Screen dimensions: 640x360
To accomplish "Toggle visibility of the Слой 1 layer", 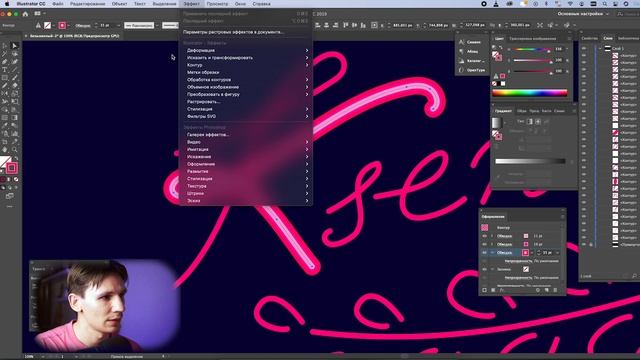I will coord(584,48).
